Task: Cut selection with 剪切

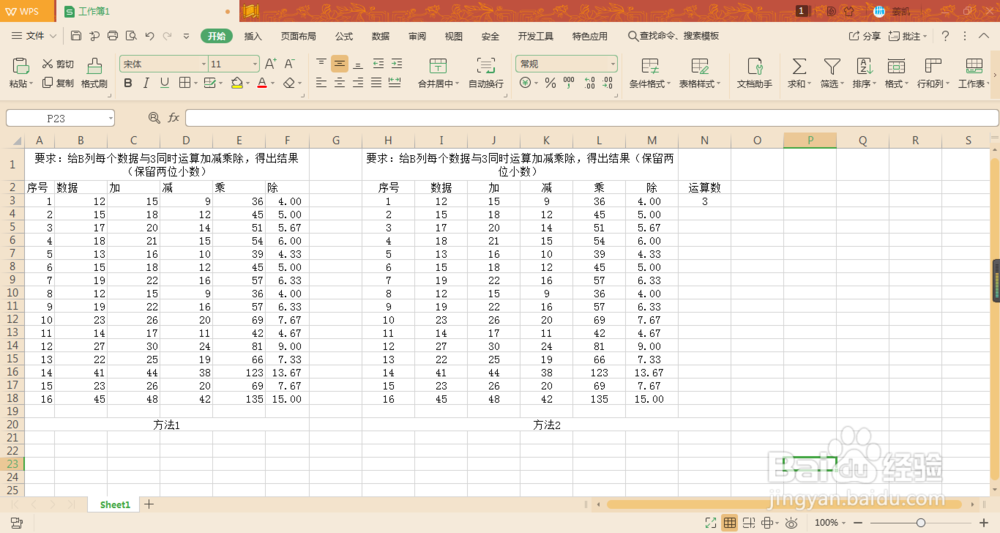Action: (58, 64)
